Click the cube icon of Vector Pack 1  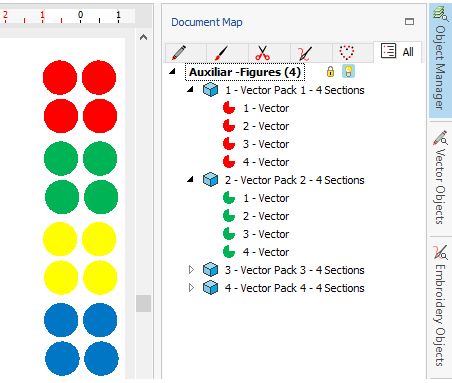tap(210, 90)
